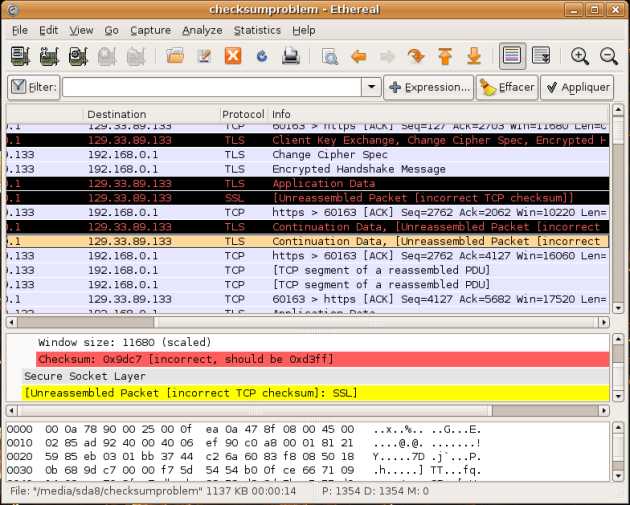Viewport: 630px width, 505px height.
Task: Click the Appliquer button
Action: coord(577,88)
